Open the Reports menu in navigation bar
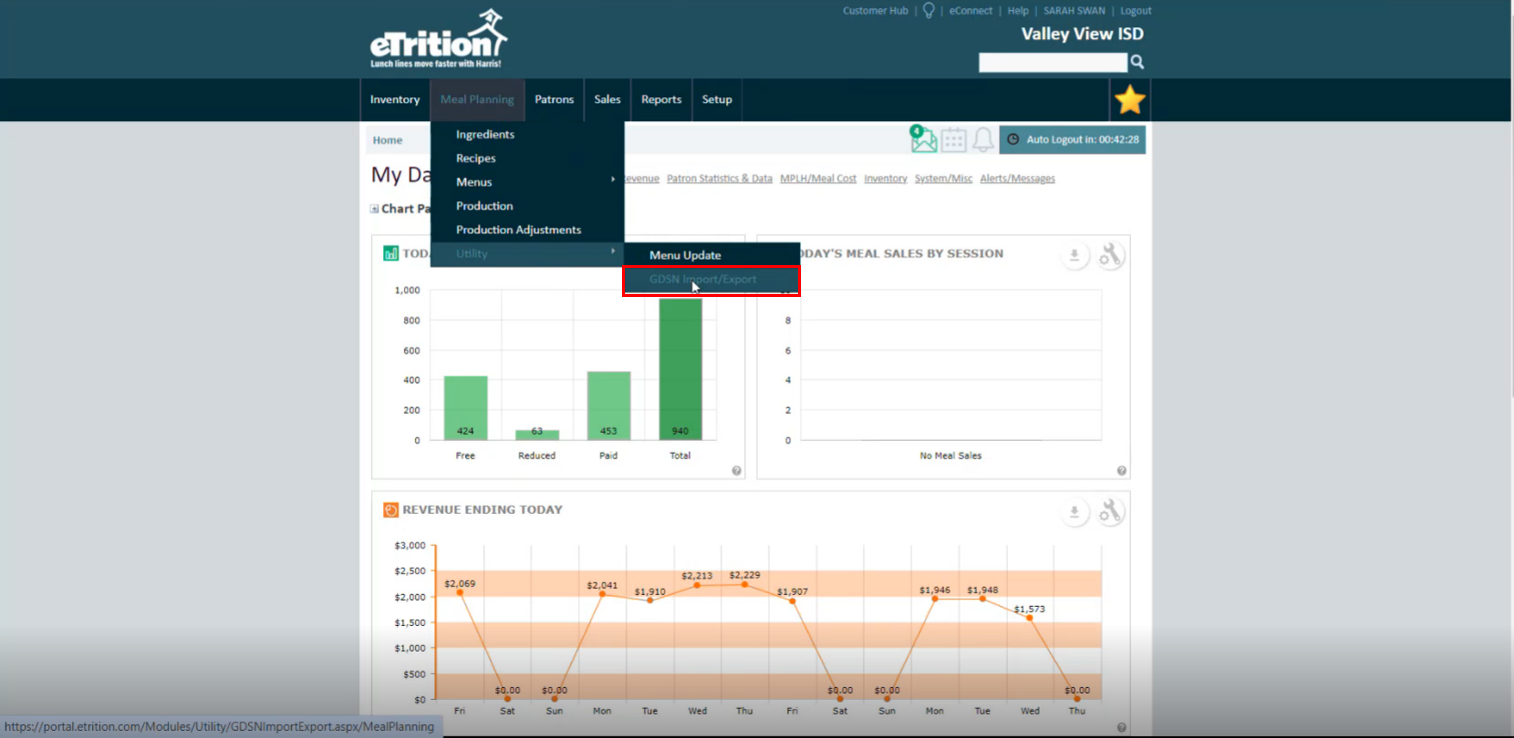 click(x=661, y=100)
